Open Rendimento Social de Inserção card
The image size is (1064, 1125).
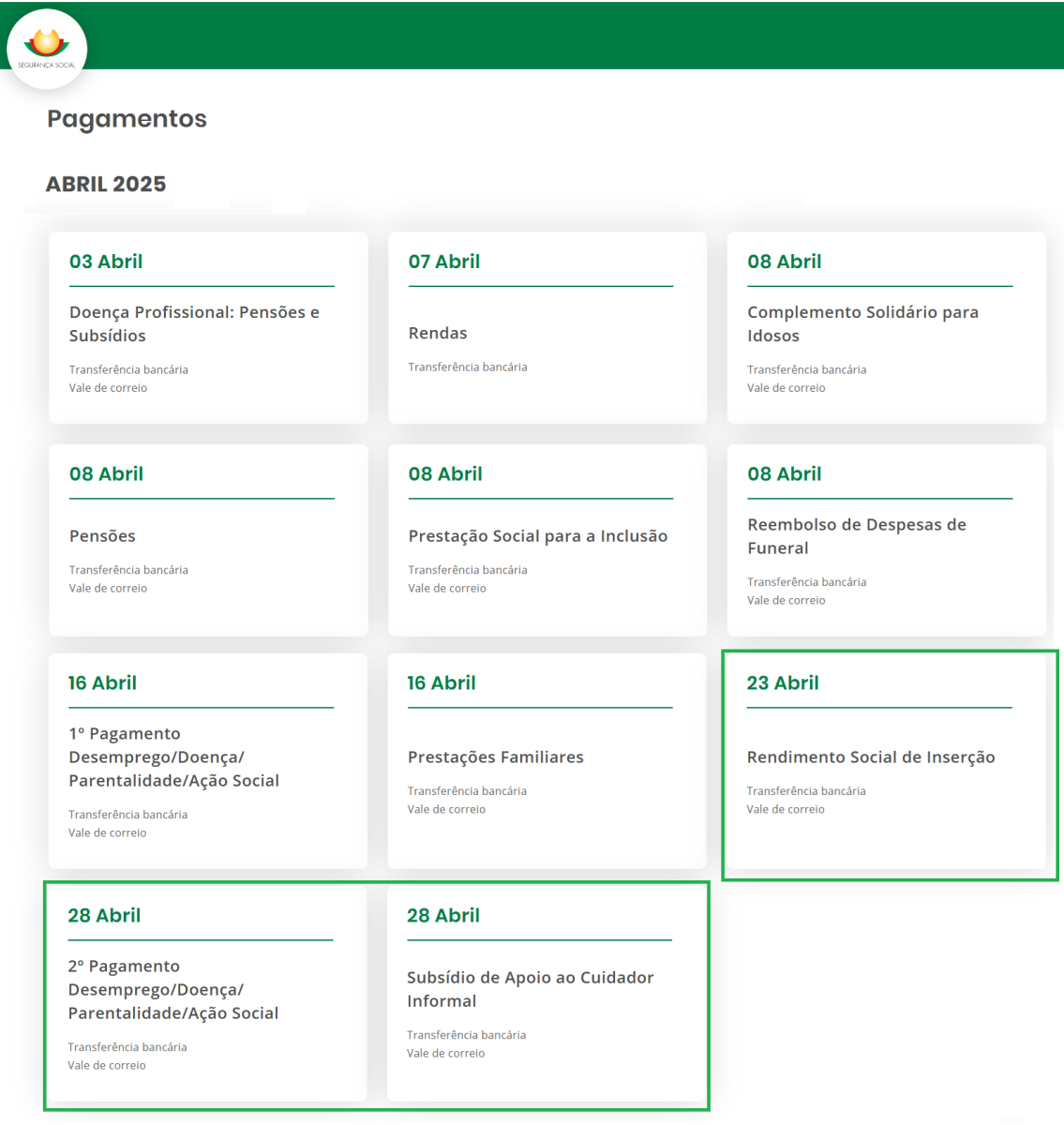pos(886,760)
